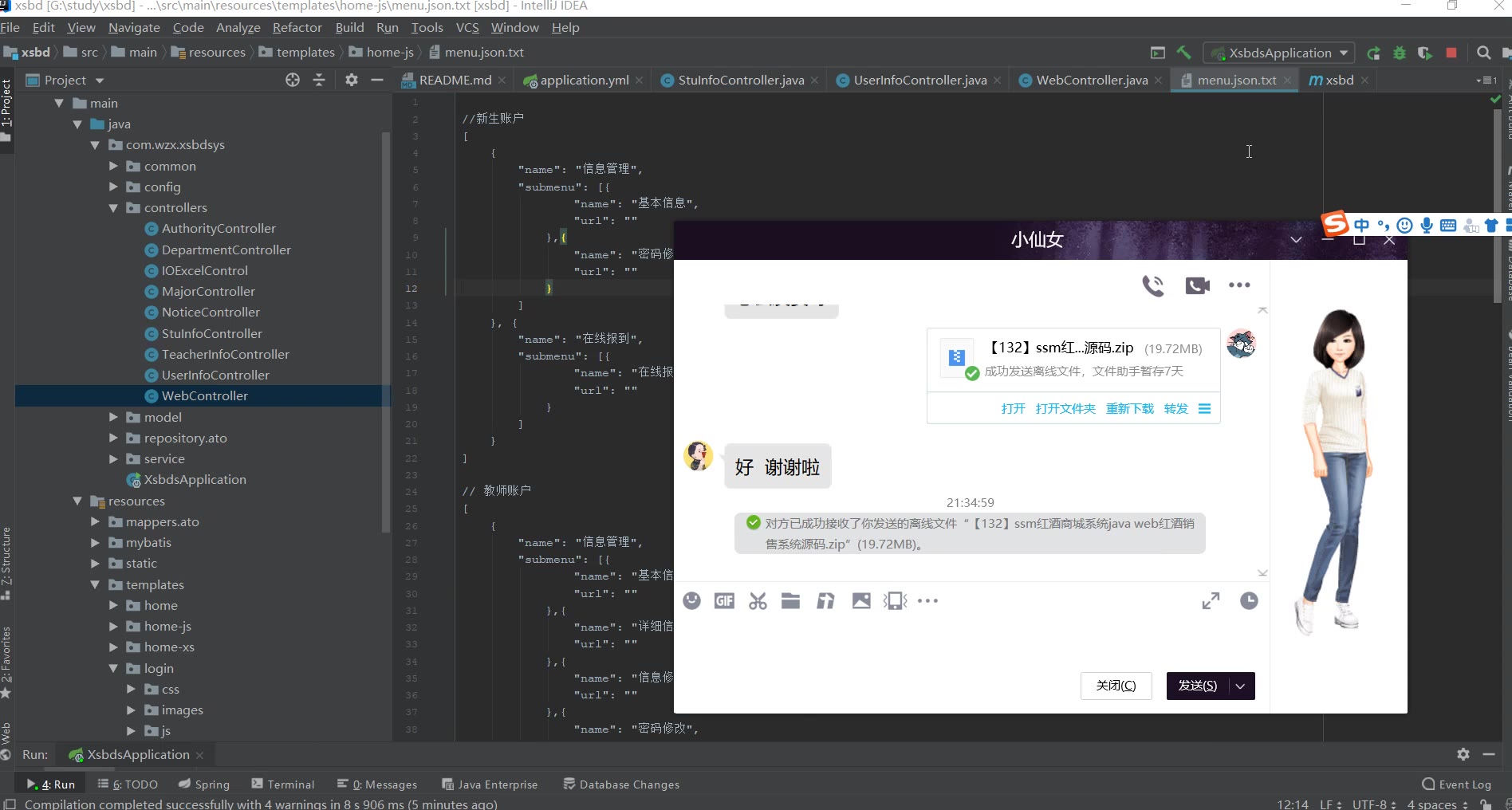Open more chat tools via the three dots after the shake icon

927,600
